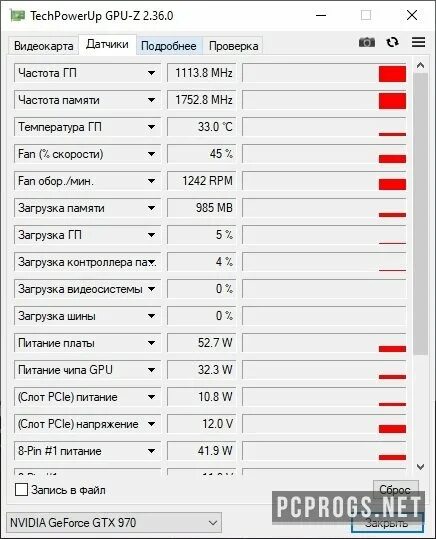
Task: Click the scroll up arrow of the sensor list
Action: click(420, 65)
